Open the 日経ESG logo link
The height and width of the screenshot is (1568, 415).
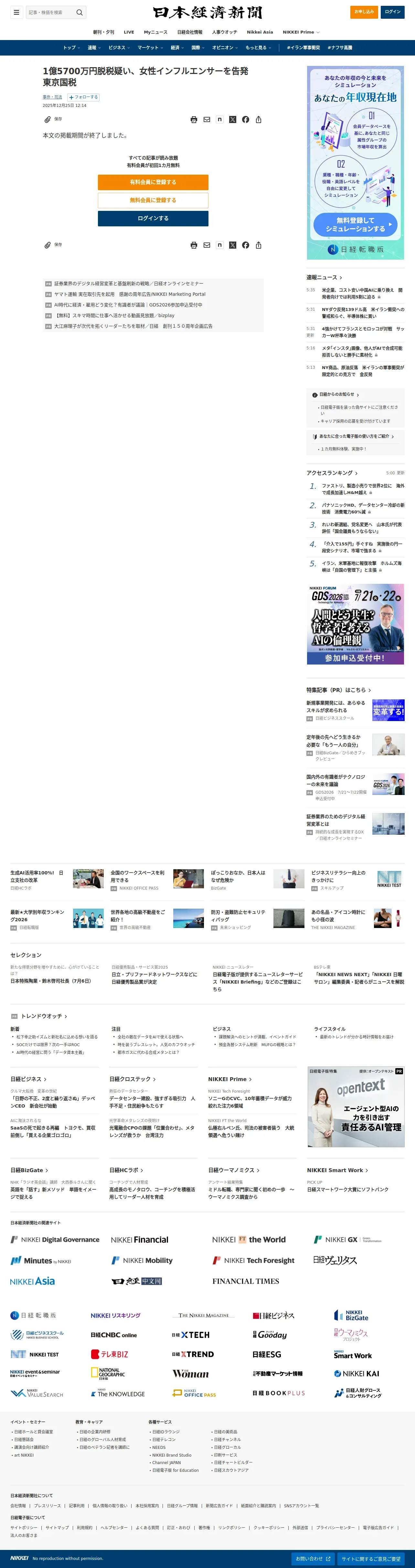267,1354
